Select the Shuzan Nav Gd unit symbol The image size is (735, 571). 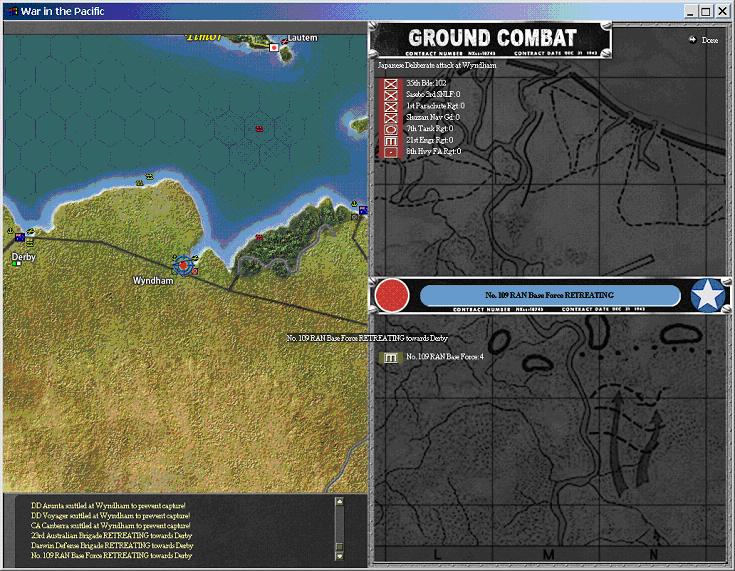390,118
